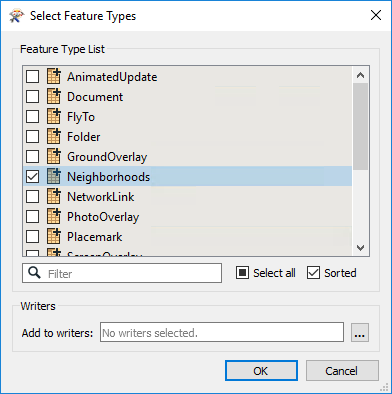Viewport: 392px width, 394px height.
Task: Click the FlyTo feature type icon
Action: click(54, 116)
